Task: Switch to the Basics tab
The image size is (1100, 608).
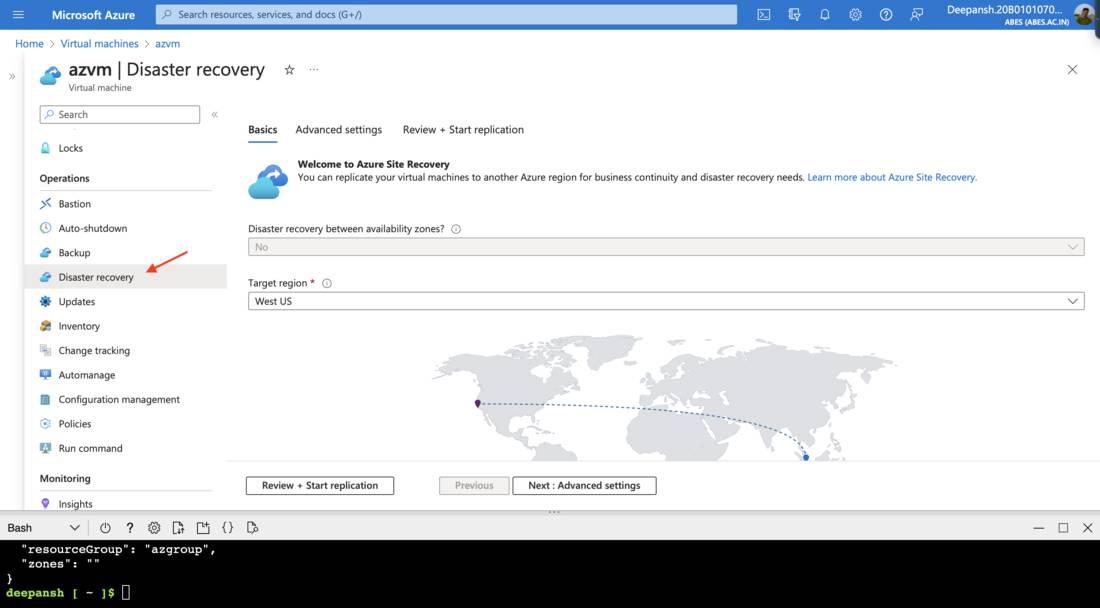Action: point(262,130)
